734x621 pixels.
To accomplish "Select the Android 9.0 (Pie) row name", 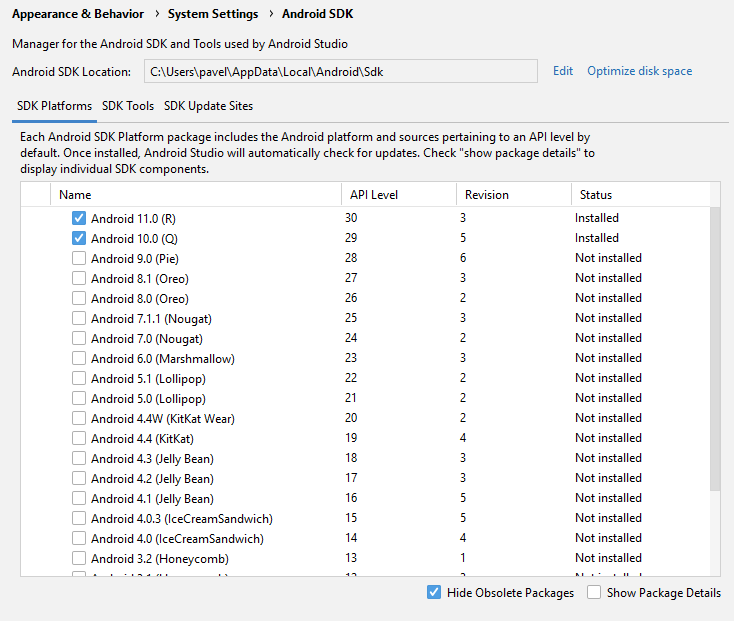I will click(x=135, y=259).
